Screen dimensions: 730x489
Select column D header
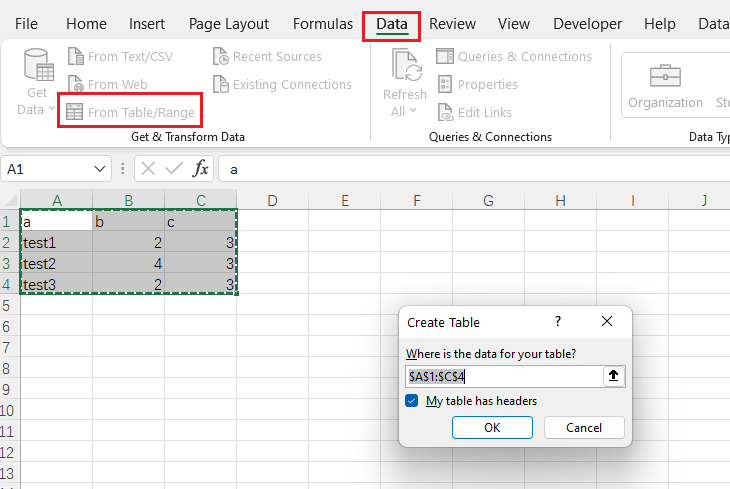(272, 200)
